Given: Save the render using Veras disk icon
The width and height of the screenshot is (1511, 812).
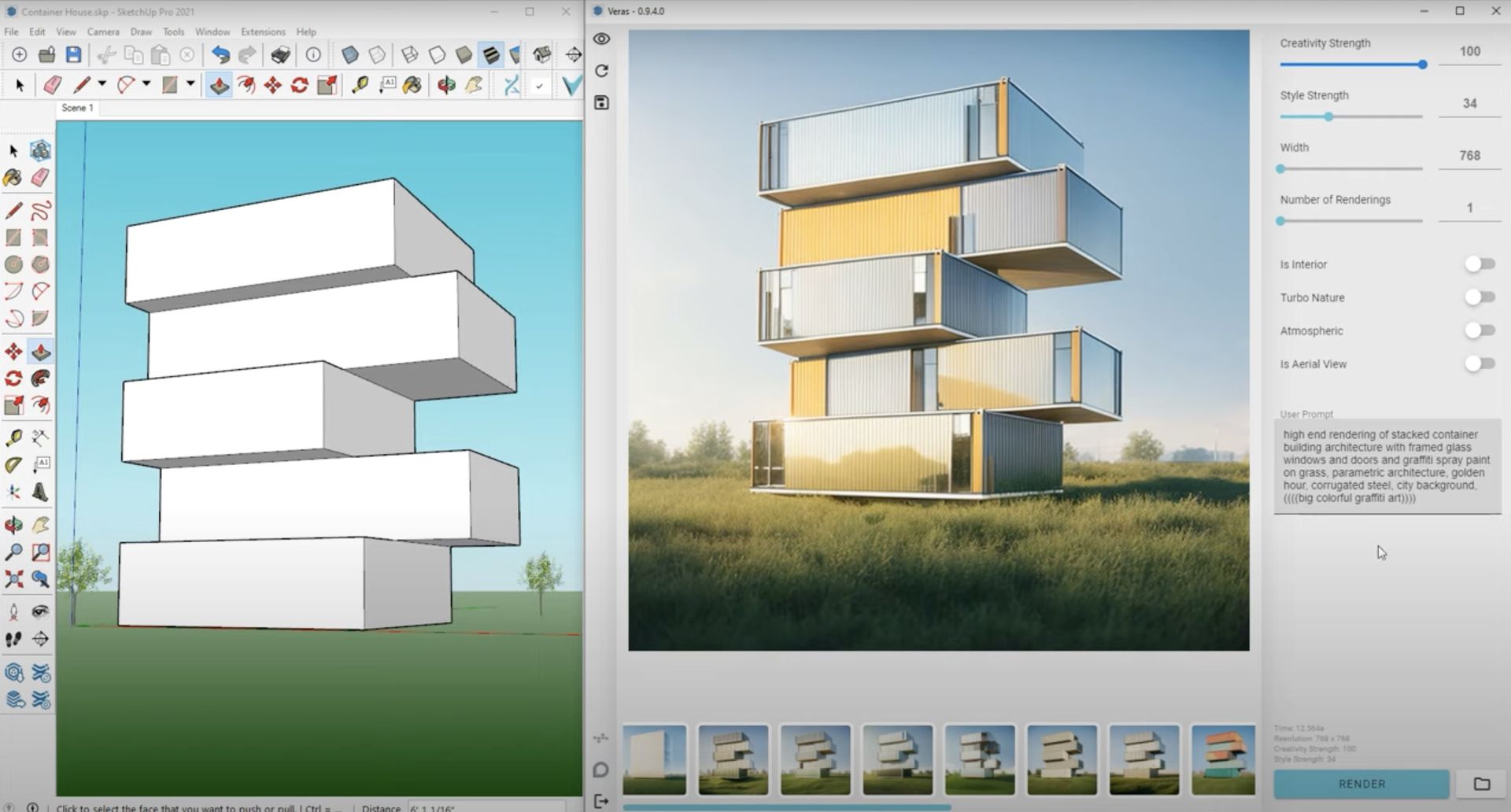Looking at the screenshot, I should point(602,103).
